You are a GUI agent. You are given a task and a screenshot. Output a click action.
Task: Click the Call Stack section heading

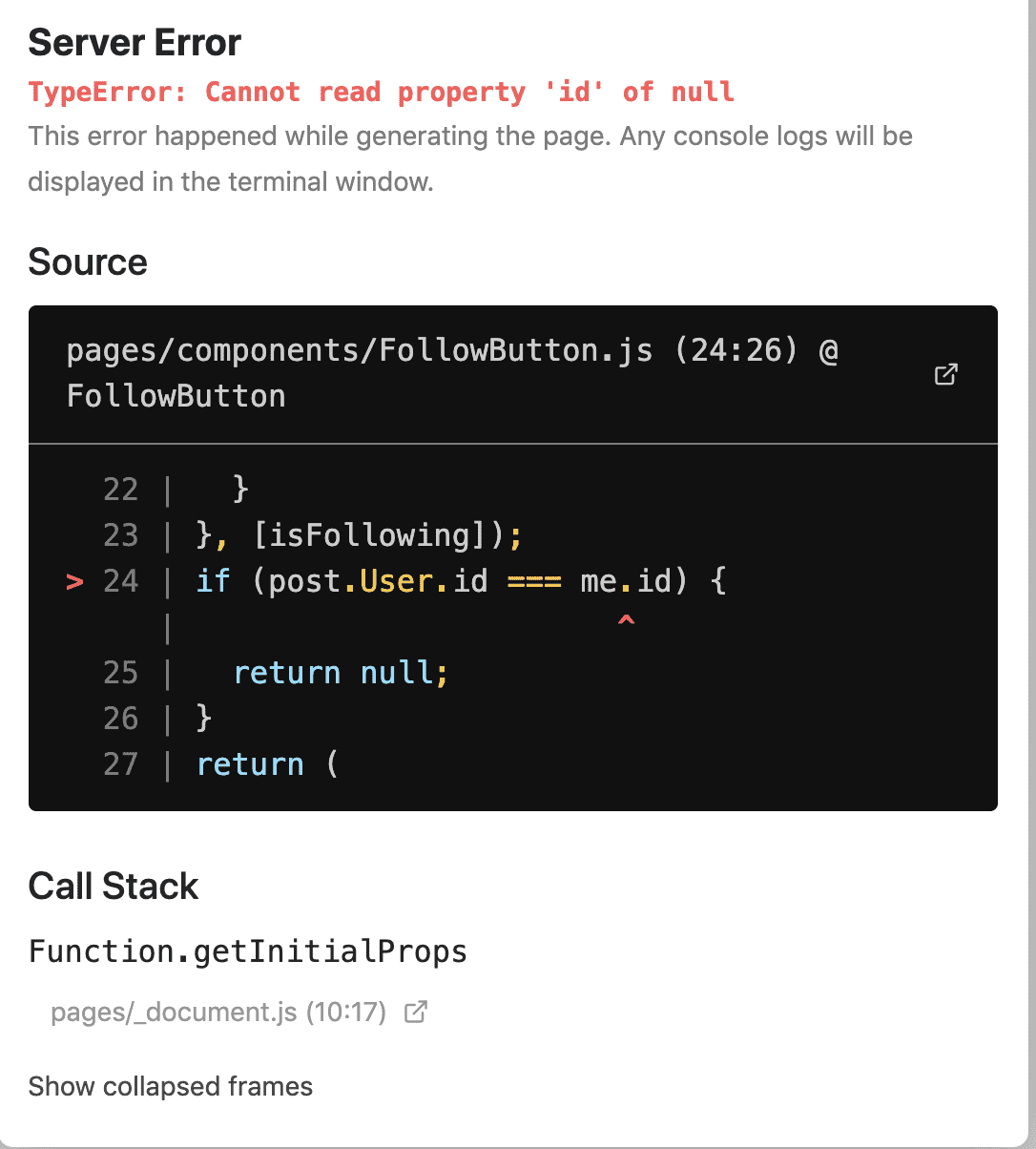(x=114, y=886)
